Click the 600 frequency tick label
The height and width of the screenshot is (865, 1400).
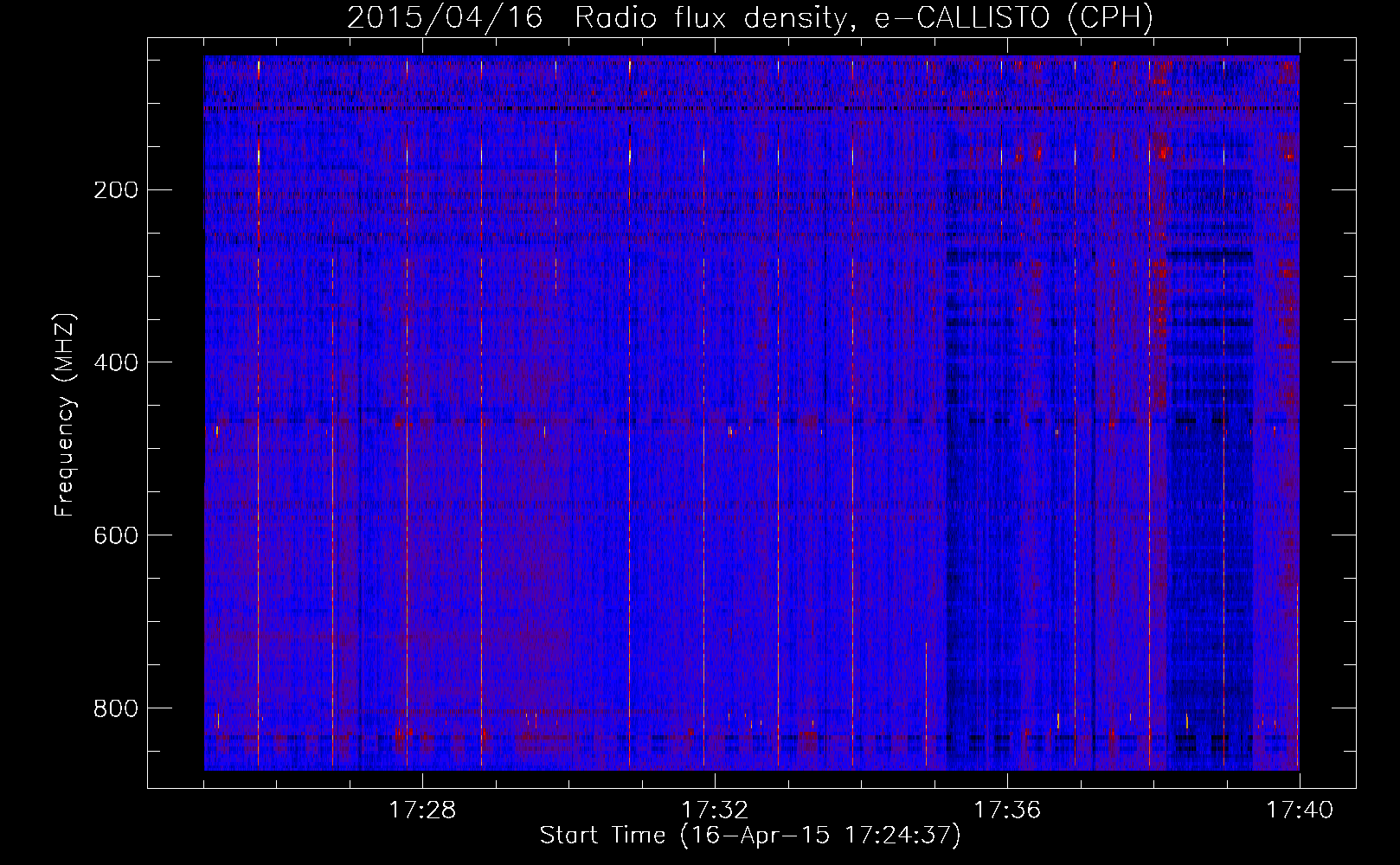coord(116,535)
